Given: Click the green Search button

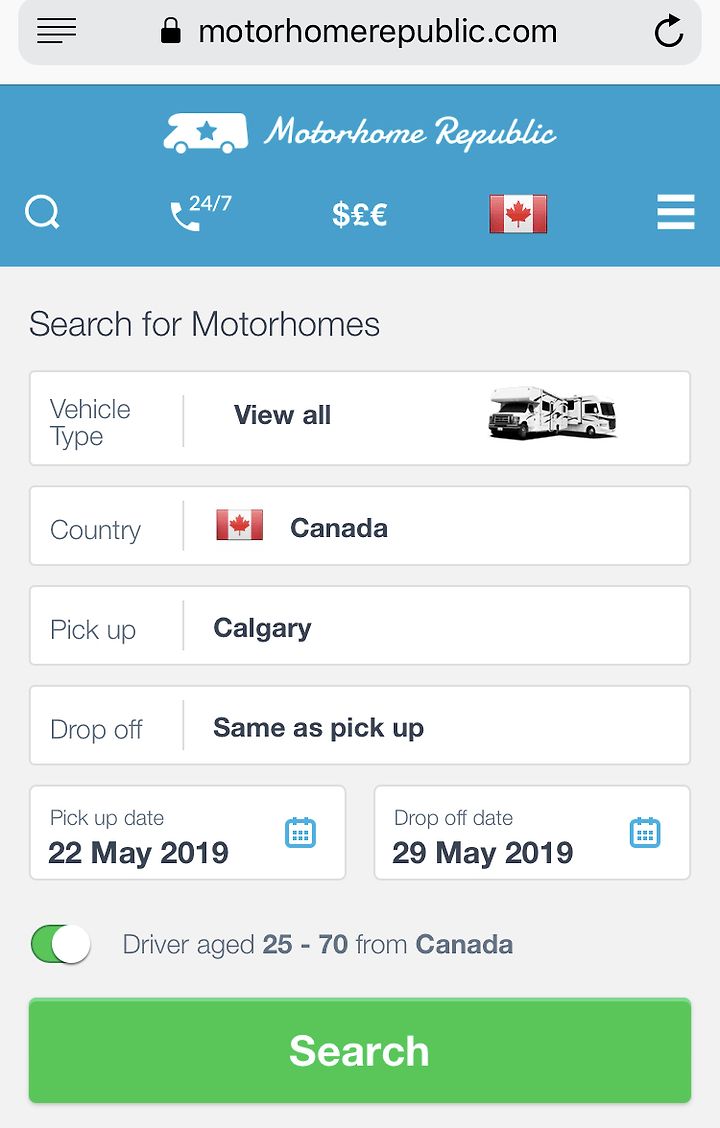Looking at the screenshot, I should coord(360,1050).
